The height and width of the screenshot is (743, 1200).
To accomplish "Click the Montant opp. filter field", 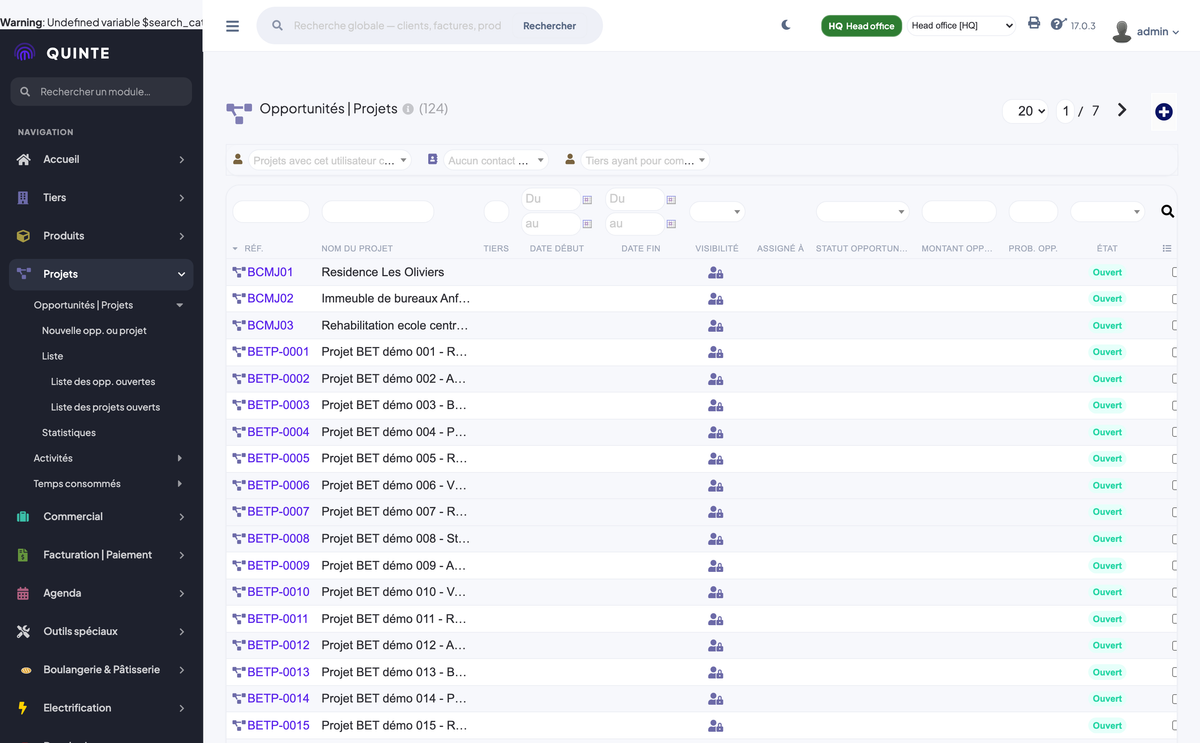I will 959,211.
